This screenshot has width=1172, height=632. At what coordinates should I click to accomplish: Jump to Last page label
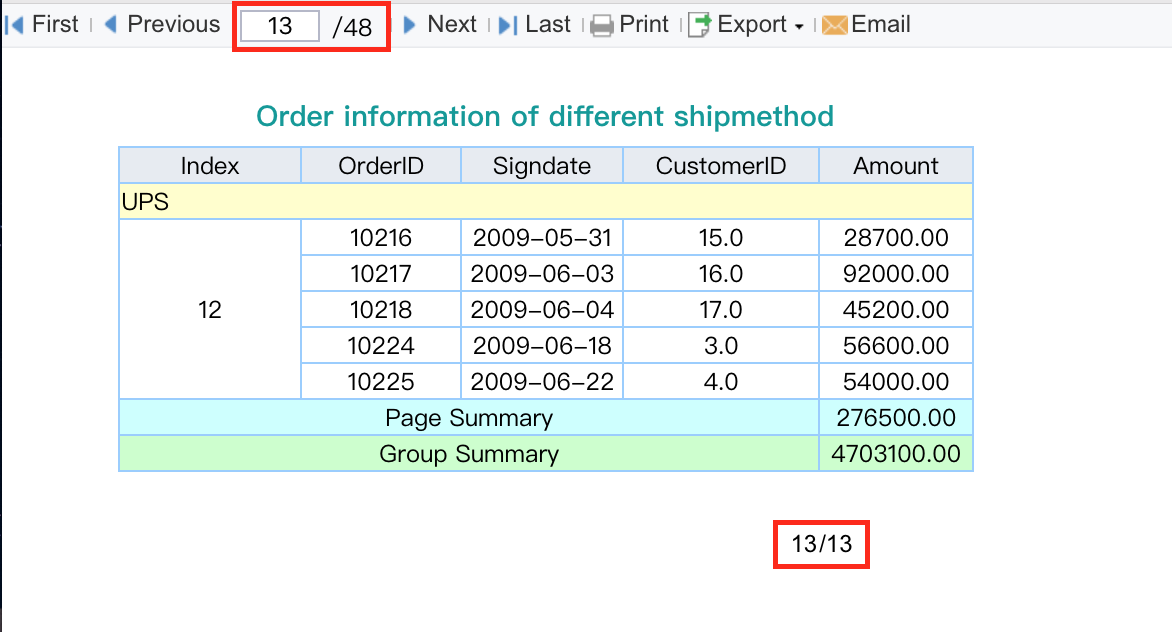(547, 24)
